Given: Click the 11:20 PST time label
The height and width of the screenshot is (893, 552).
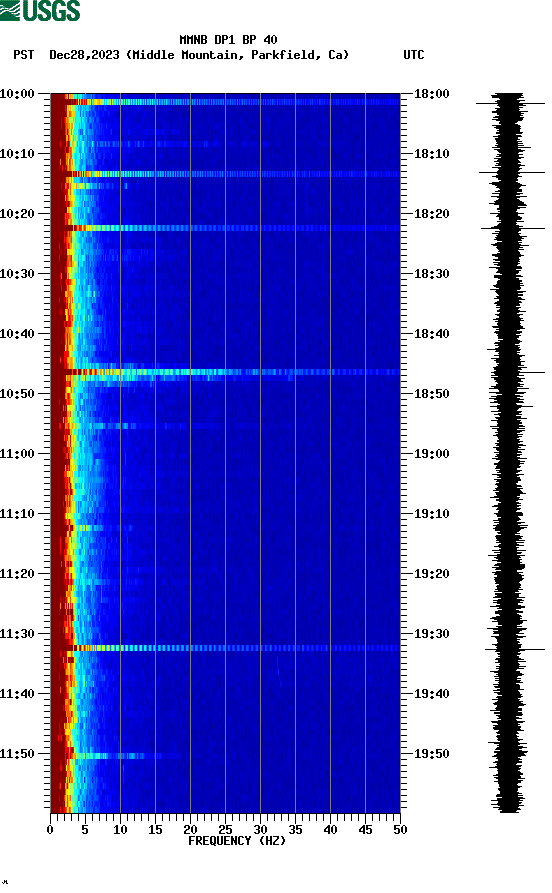Looking at the screenshot, I should [x=17, y=574].
